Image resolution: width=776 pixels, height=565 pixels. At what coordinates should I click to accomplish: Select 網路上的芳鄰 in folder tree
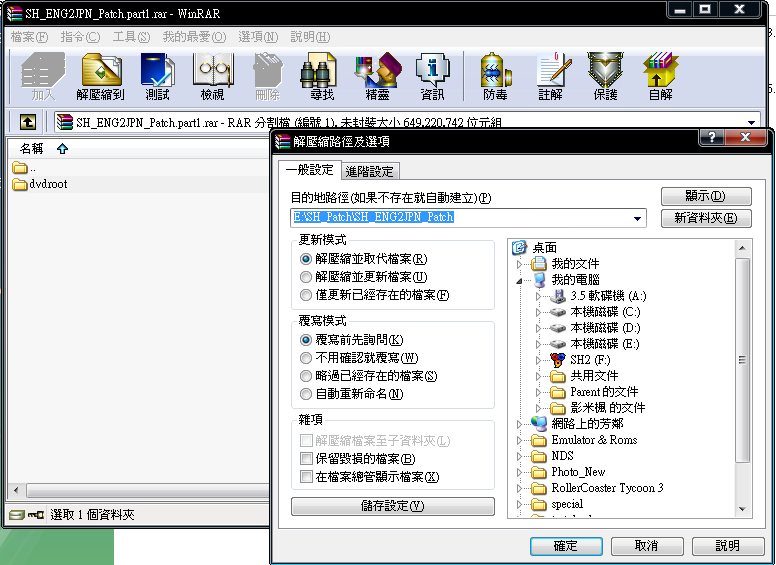click(x=577, y=424)
